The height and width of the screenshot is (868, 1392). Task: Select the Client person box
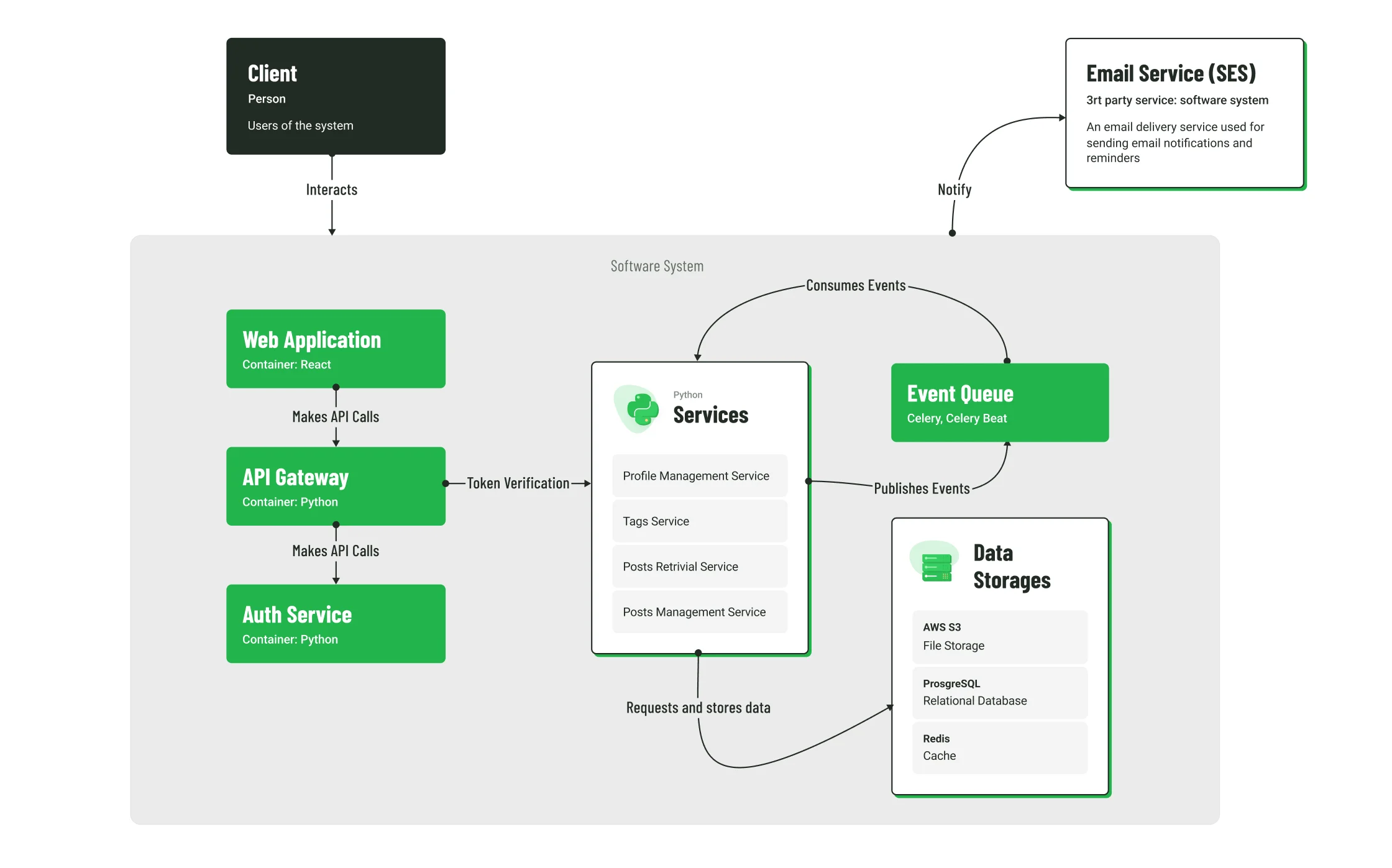336,96
